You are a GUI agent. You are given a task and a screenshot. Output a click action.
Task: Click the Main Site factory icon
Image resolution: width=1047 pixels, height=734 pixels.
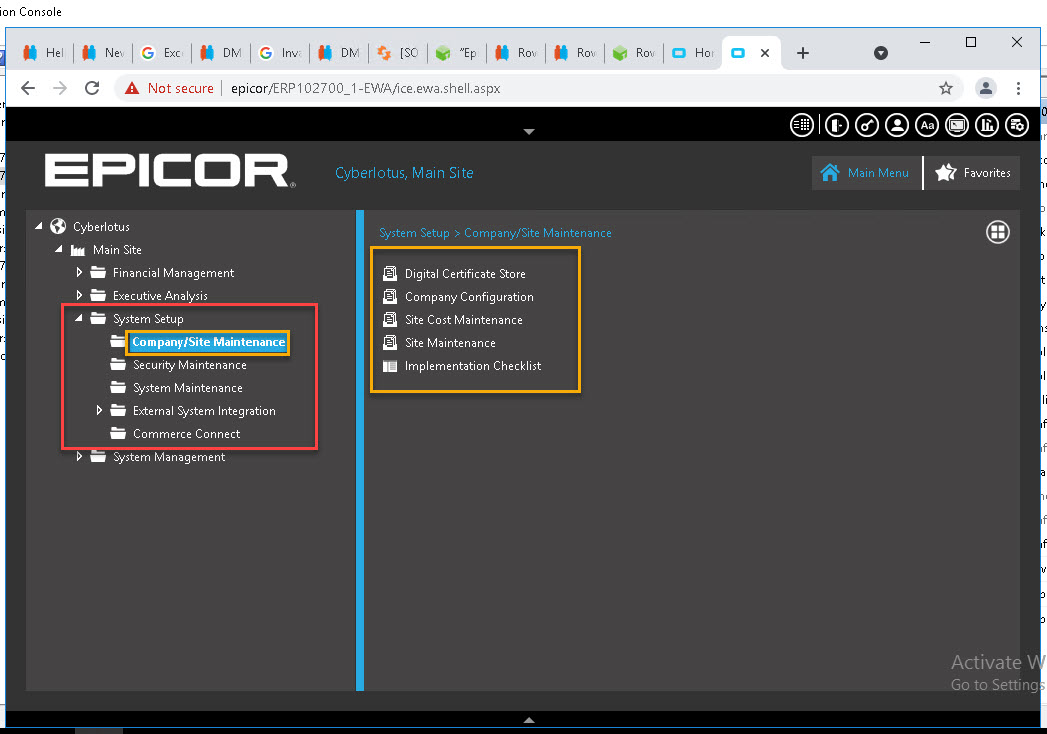tap(78, 250)
